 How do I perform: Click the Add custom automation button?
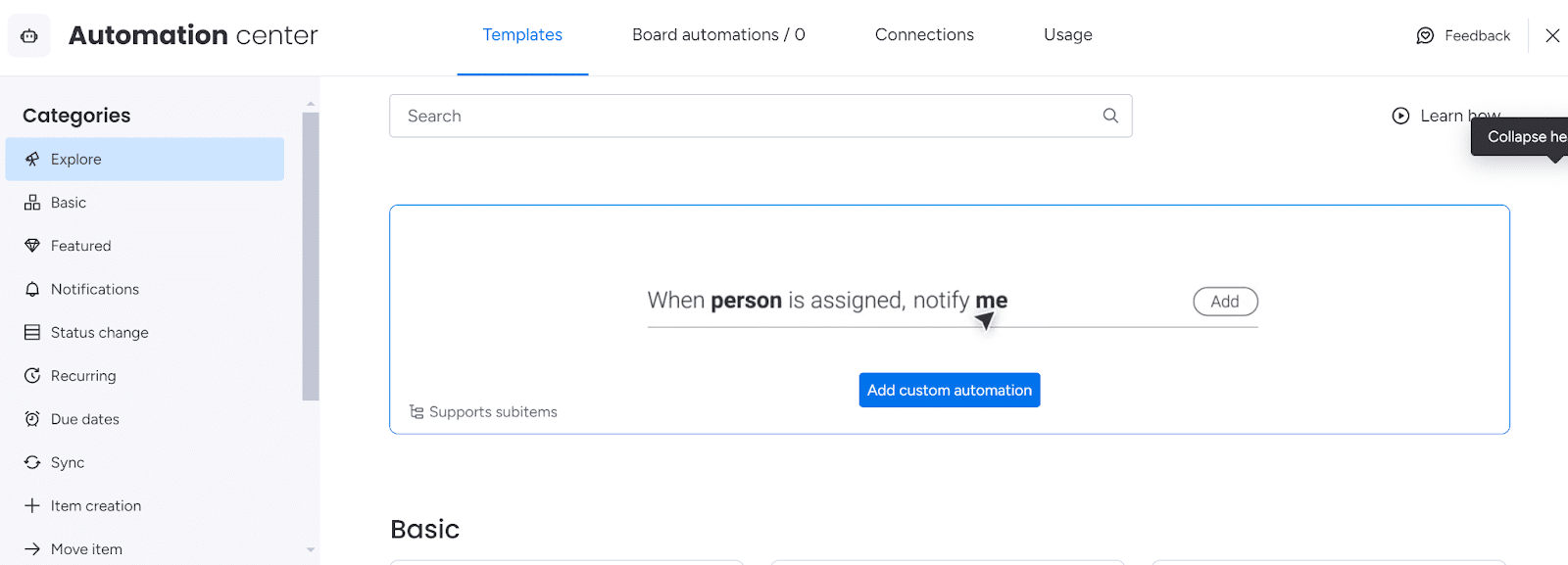(x=950, y=390)
